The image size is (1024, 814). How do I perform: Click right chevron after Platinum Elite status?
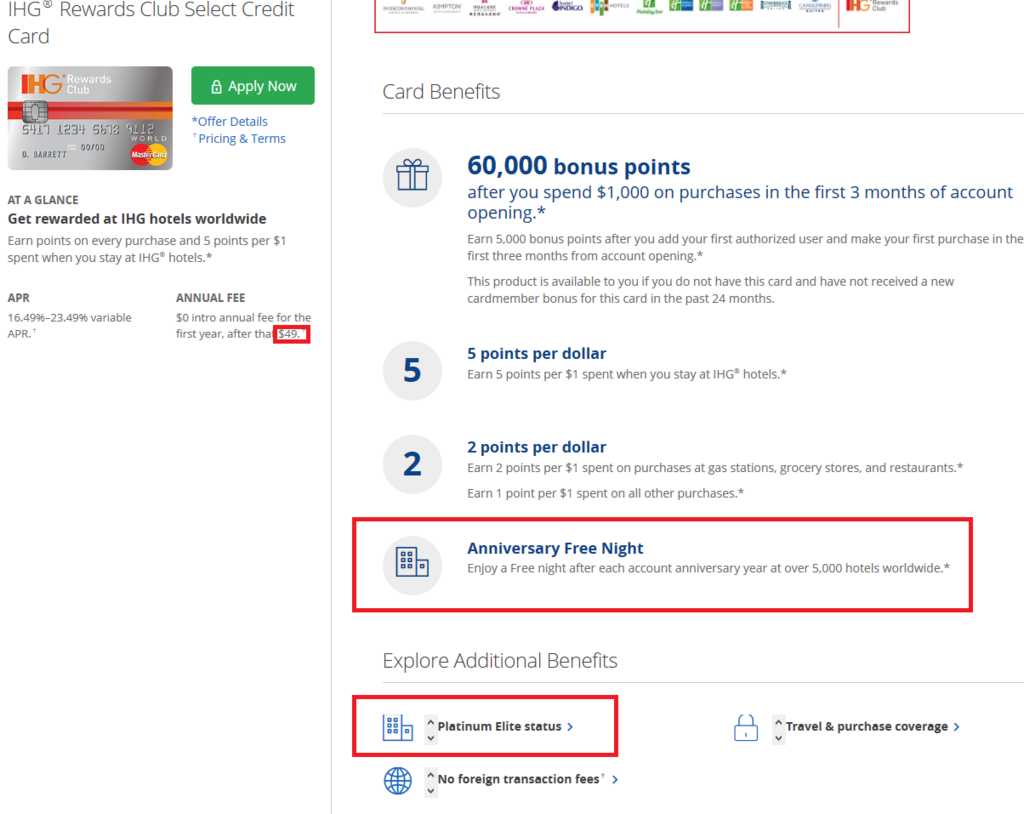[x=570, y=726]
